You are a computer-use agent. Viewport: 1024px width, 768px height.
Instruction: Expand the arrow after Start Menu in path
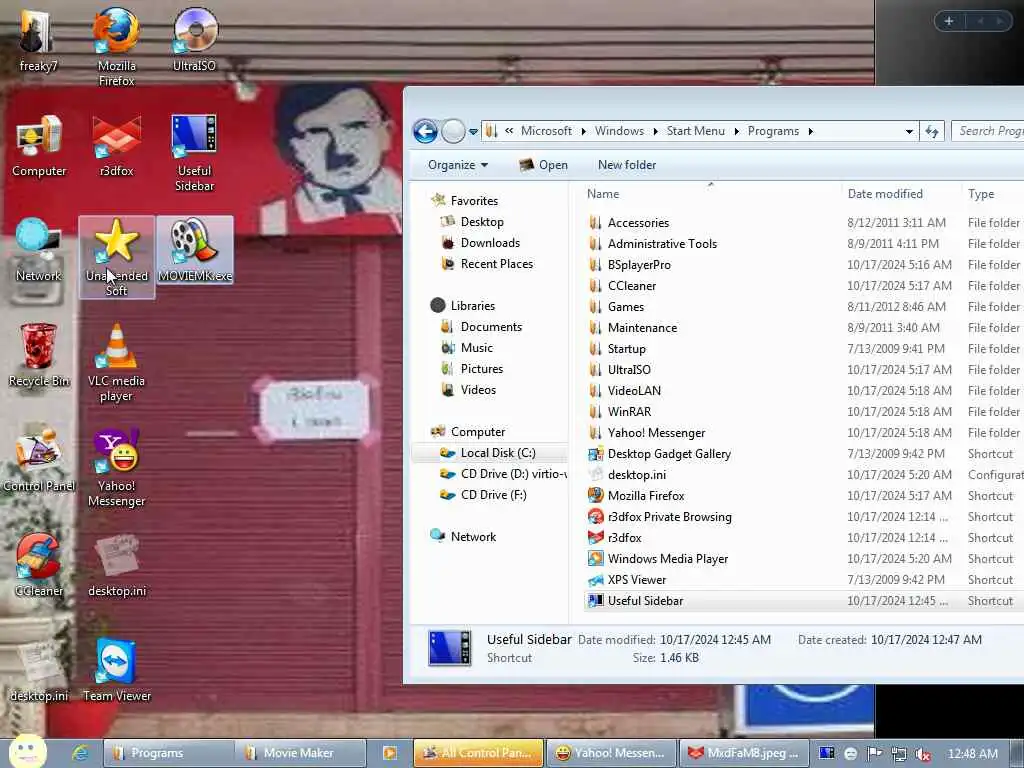[x=737, y=131]
